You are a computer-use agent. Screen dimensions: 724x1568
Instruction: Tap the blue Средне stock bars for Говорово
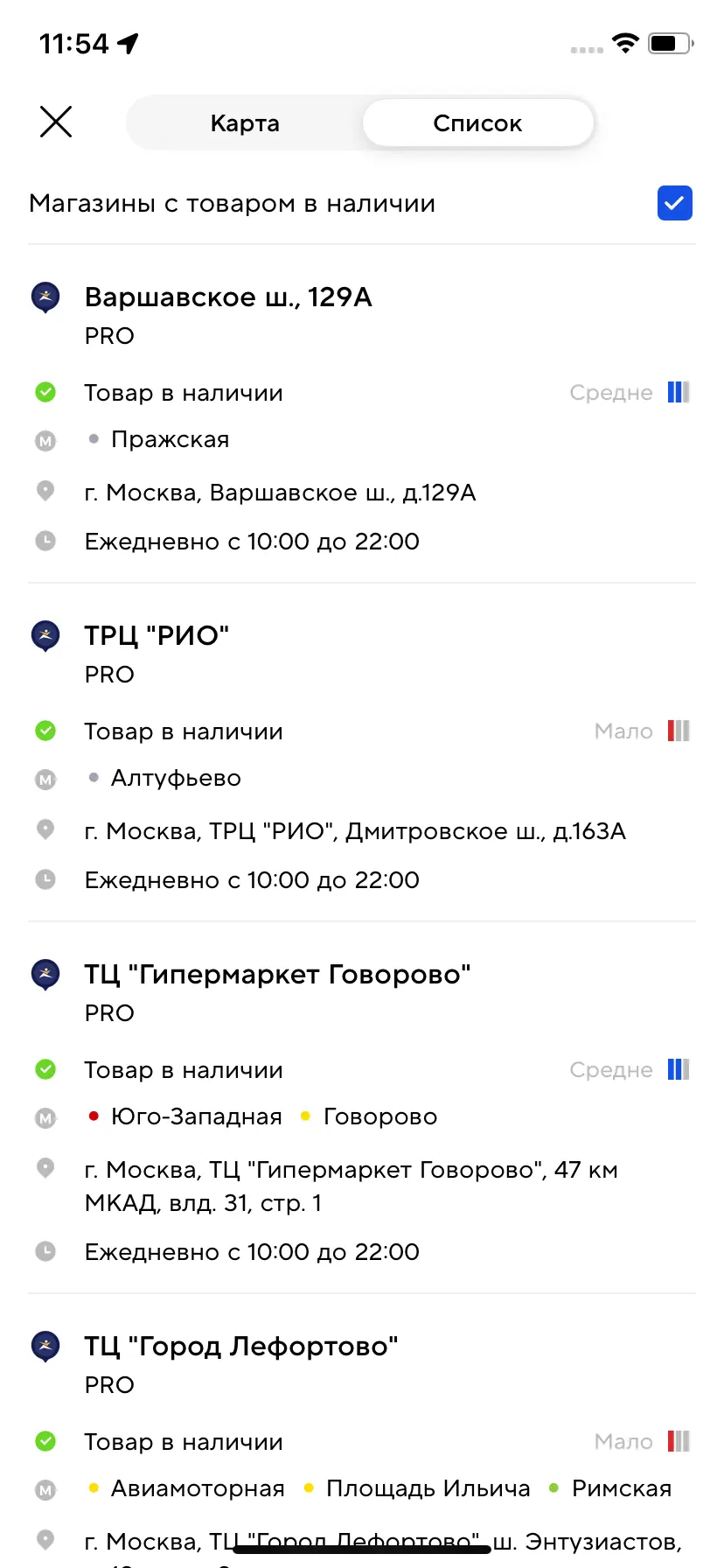coord(679,1069)
